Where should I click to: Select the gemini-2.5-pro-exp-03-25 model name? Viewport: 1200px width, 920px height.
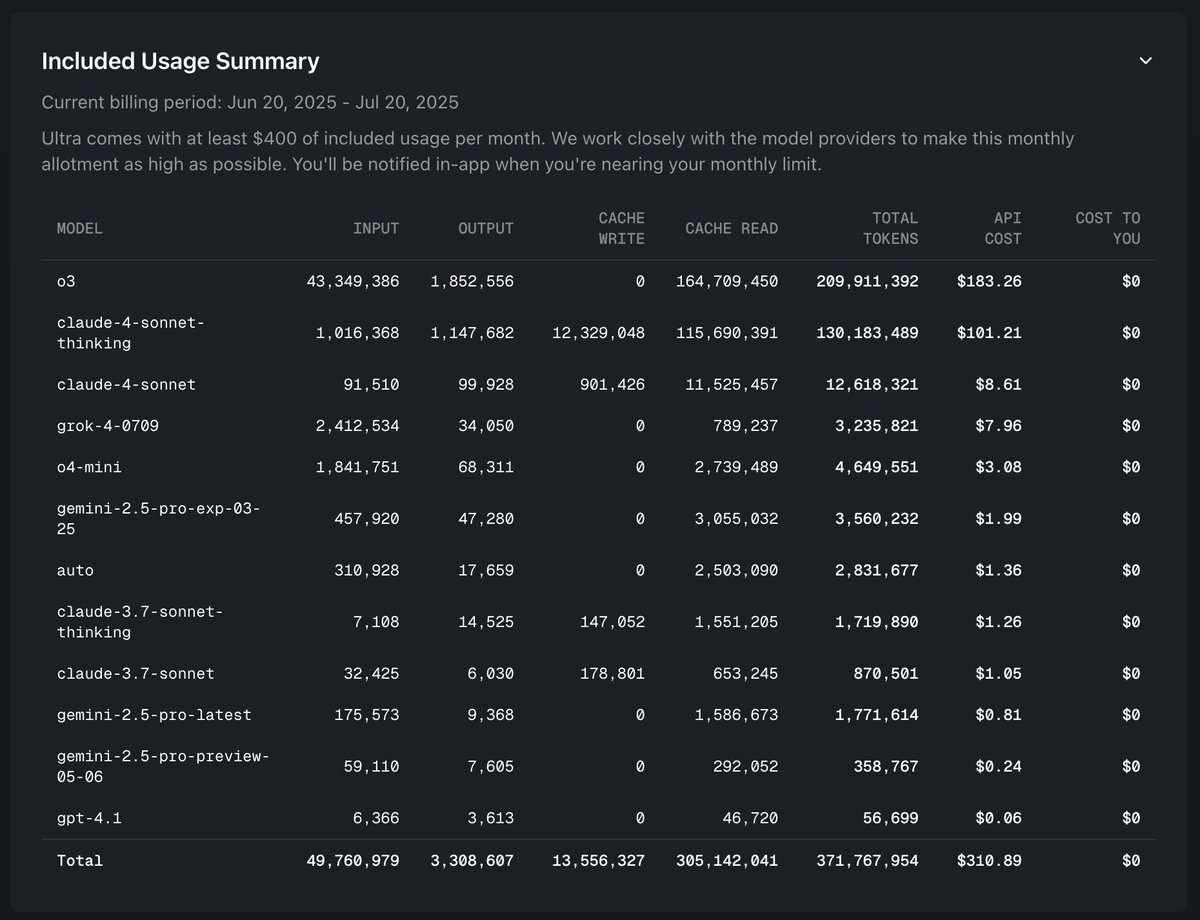point(158,518)
